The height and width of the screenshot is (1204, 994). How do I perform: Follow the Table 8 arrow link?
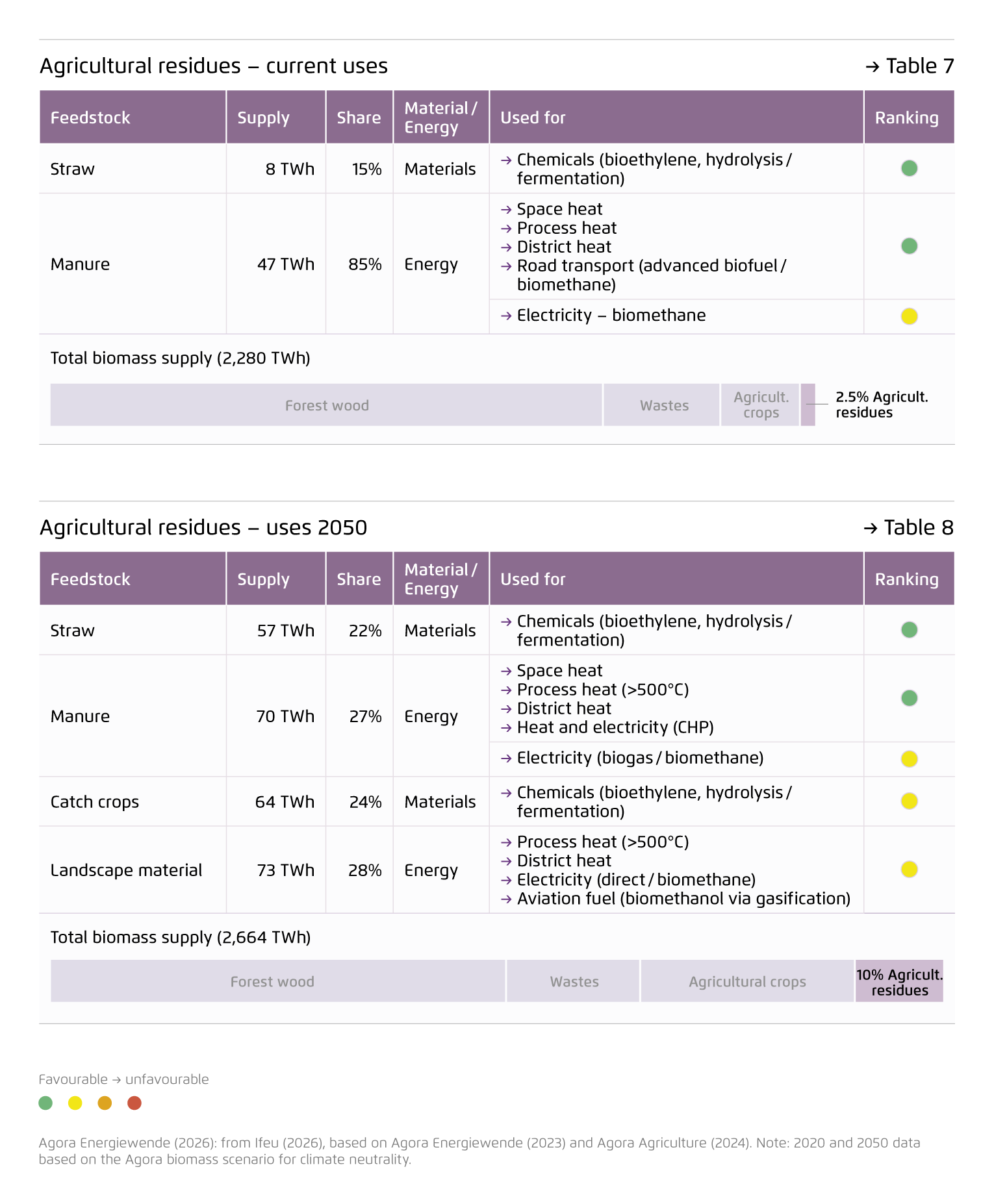tap(908, 528)
